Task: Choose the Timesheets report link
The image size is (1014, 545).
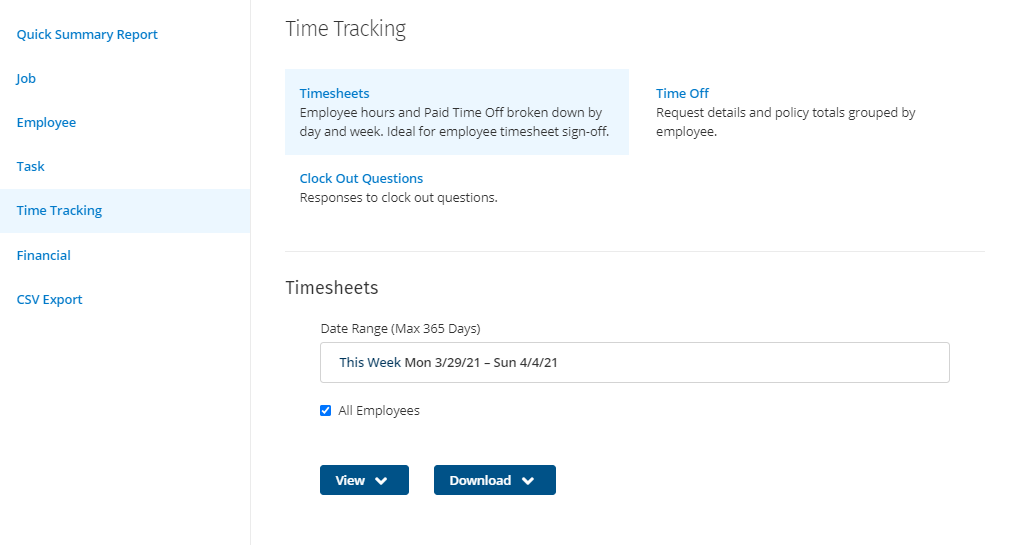Action: (334, 94)
